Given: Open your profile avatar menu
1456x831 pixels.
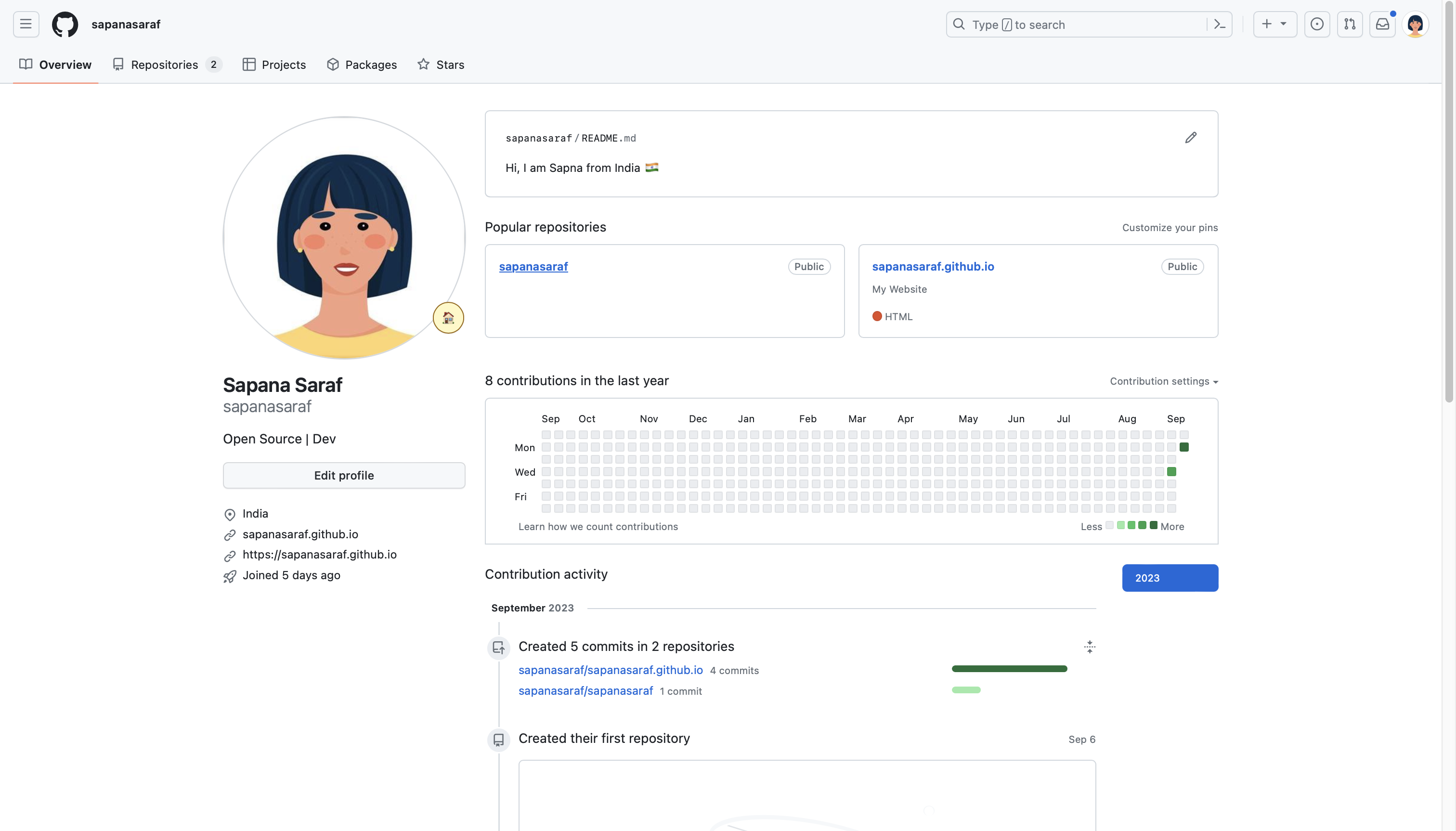Looking at the screenshot, I should 1416,24.
